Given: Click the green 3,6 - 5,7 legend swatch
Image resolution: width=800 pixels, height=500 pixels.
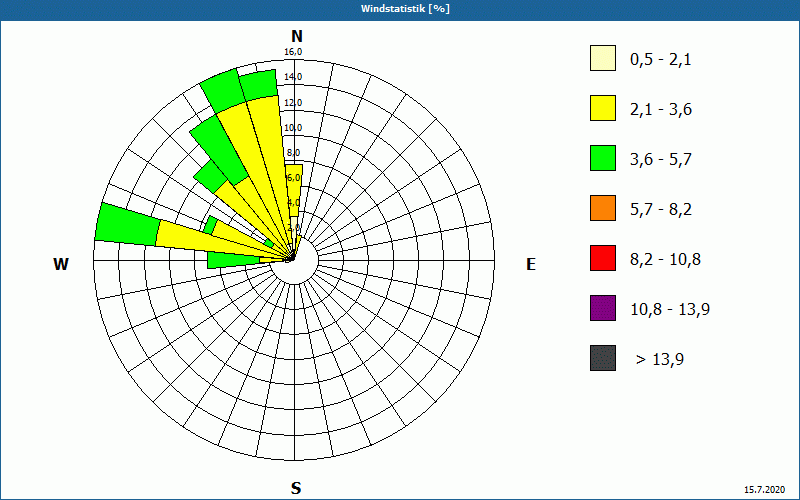Looking at the screenshot, I should pyautogui.click(x=603, y=158).
